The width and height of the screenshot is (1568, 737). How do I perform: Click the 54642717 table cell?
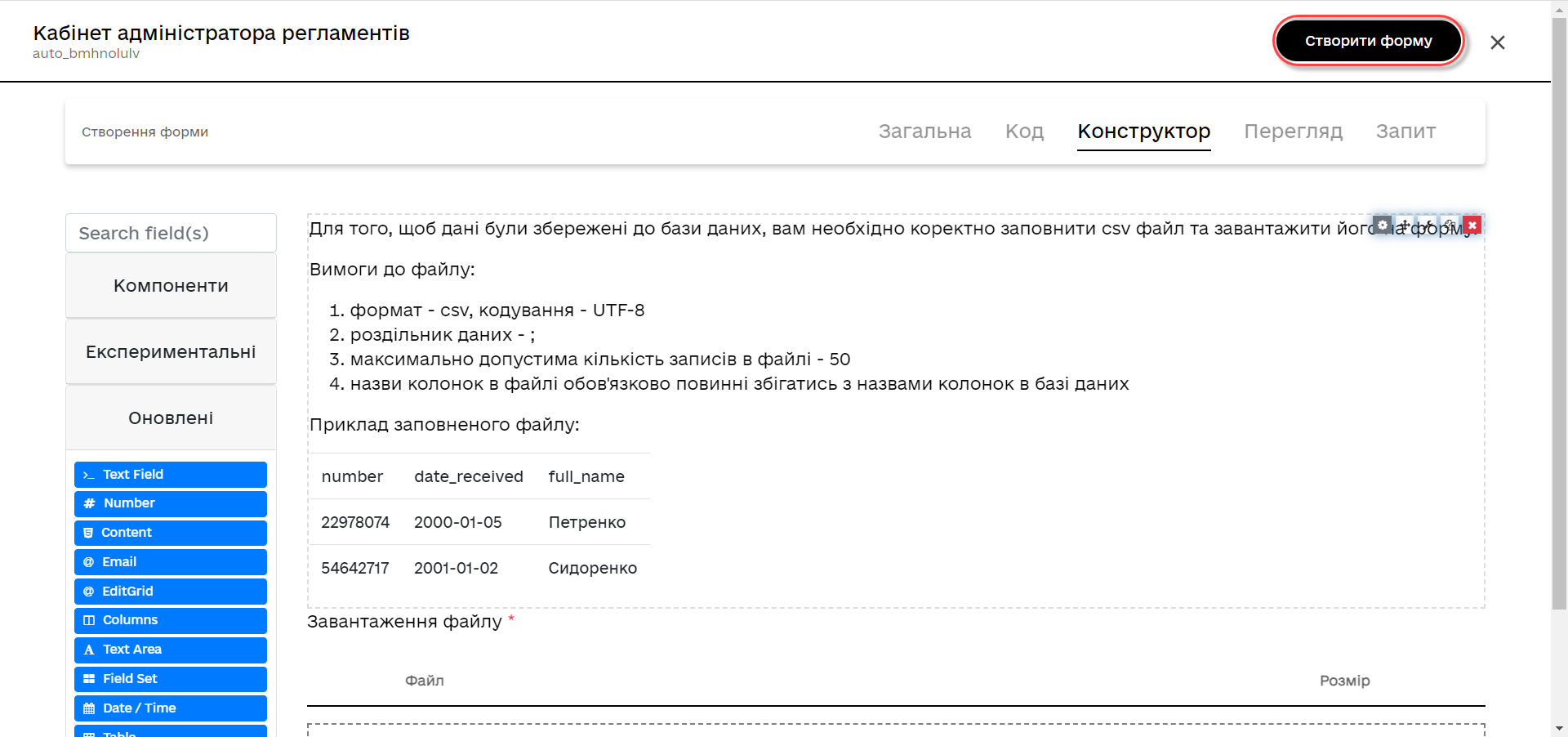(x=355, y=568)
